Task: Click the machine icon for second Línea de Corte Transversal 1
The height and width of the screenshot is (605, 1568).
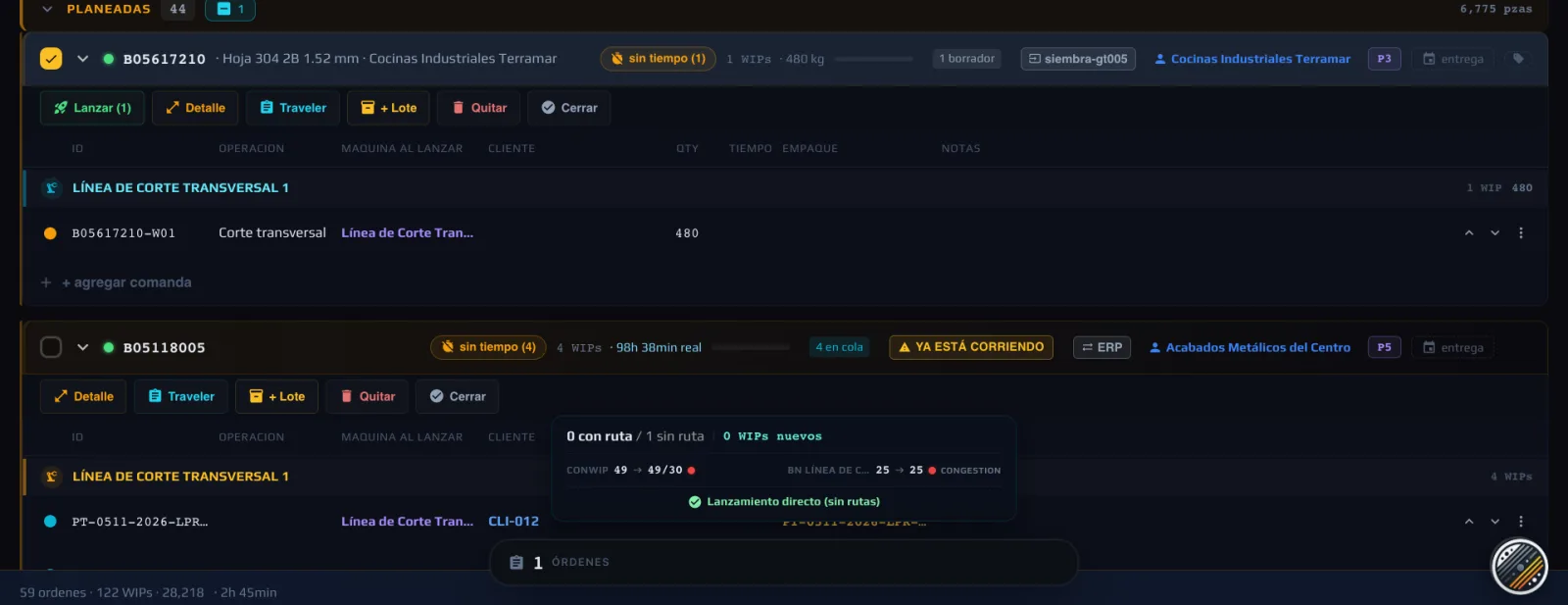Action: click(x=51, y=477)
